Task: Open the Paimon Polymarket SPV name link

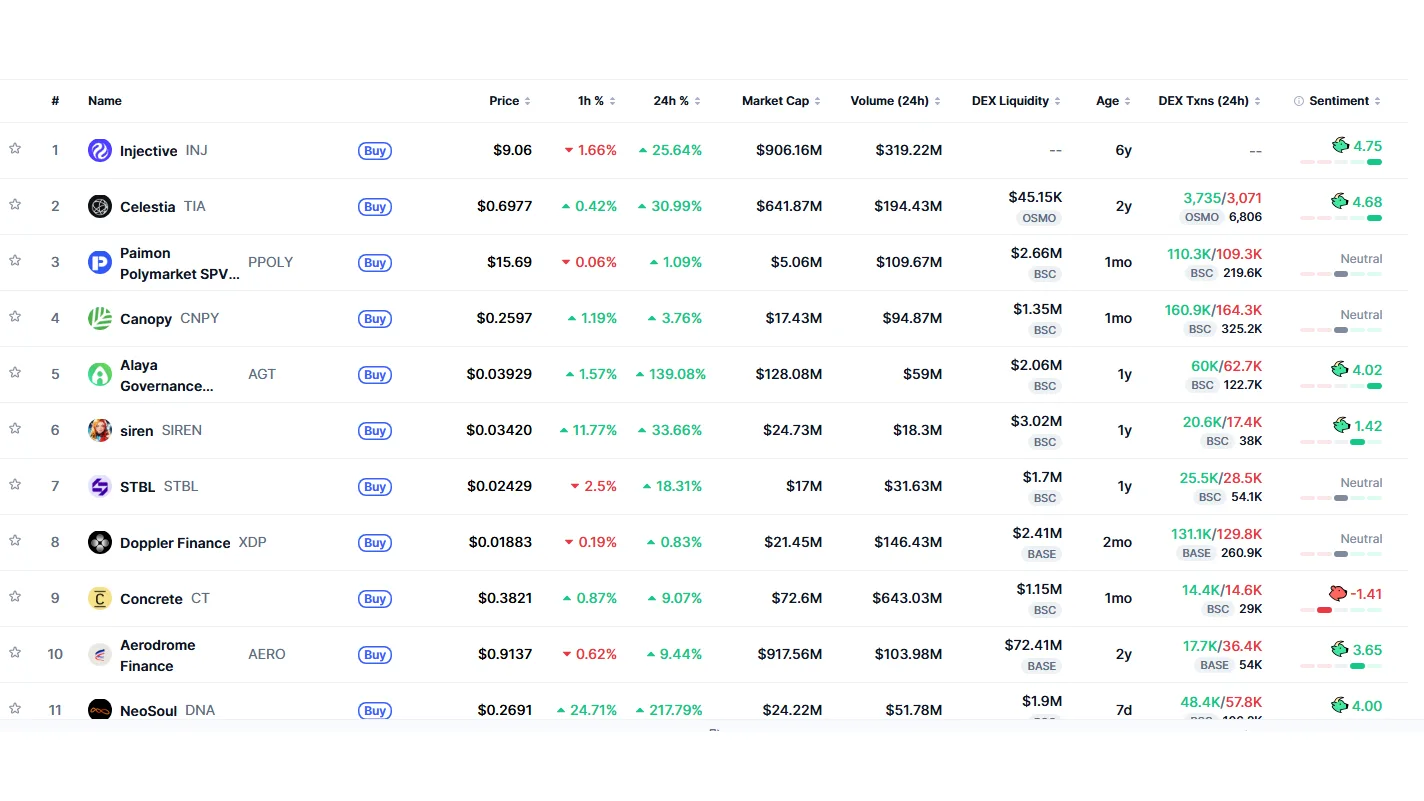Action: coord(180,263)
